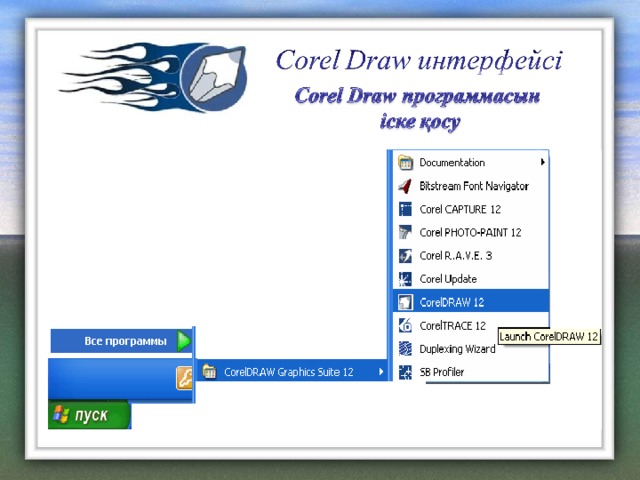Expand the CorelDRAW Graphics Suite 12 arrow
Screen dimensions: 640x480
[381, 371]
